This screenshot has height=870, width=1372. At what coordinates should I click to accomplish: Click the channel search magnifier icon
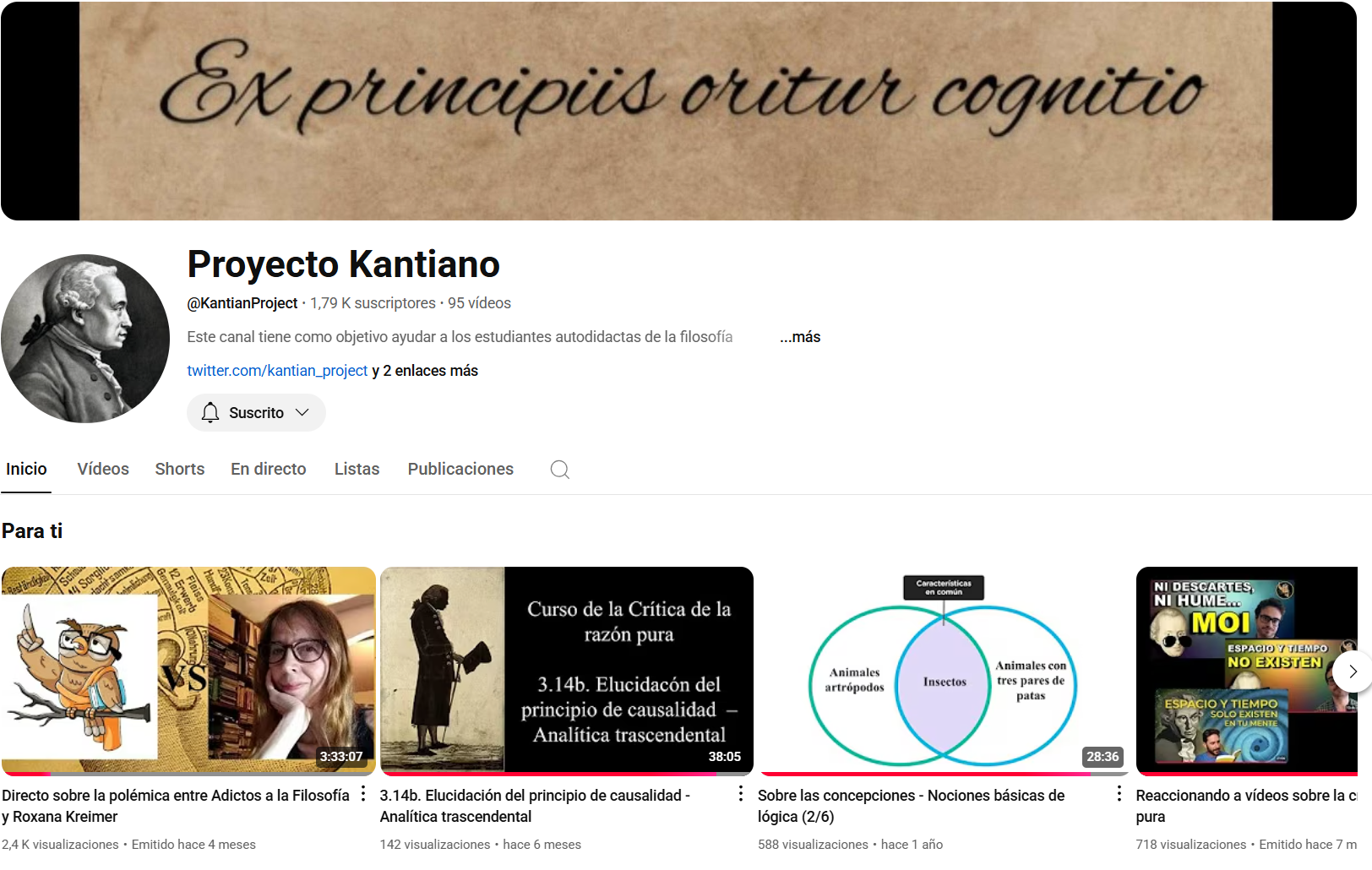[559, 470]
